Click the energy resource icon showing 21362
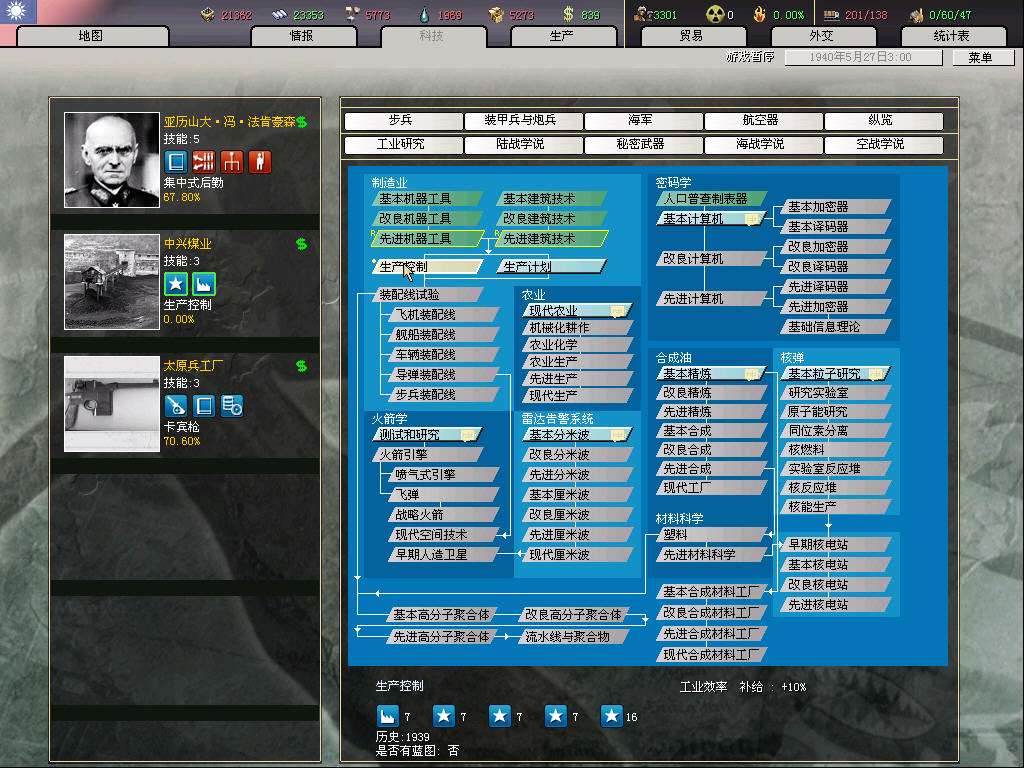The image size is (1024, 768). tap(208, 14)
